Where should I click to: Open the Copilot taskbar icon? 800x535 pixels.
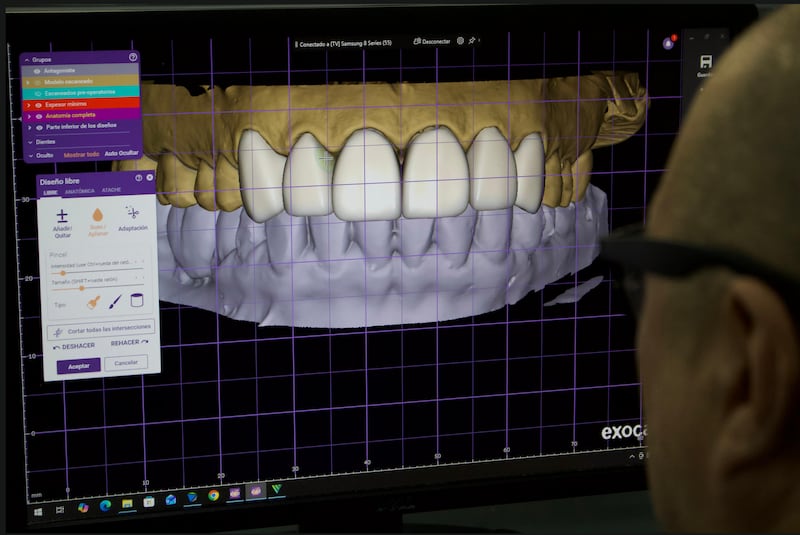click(83, 507)
